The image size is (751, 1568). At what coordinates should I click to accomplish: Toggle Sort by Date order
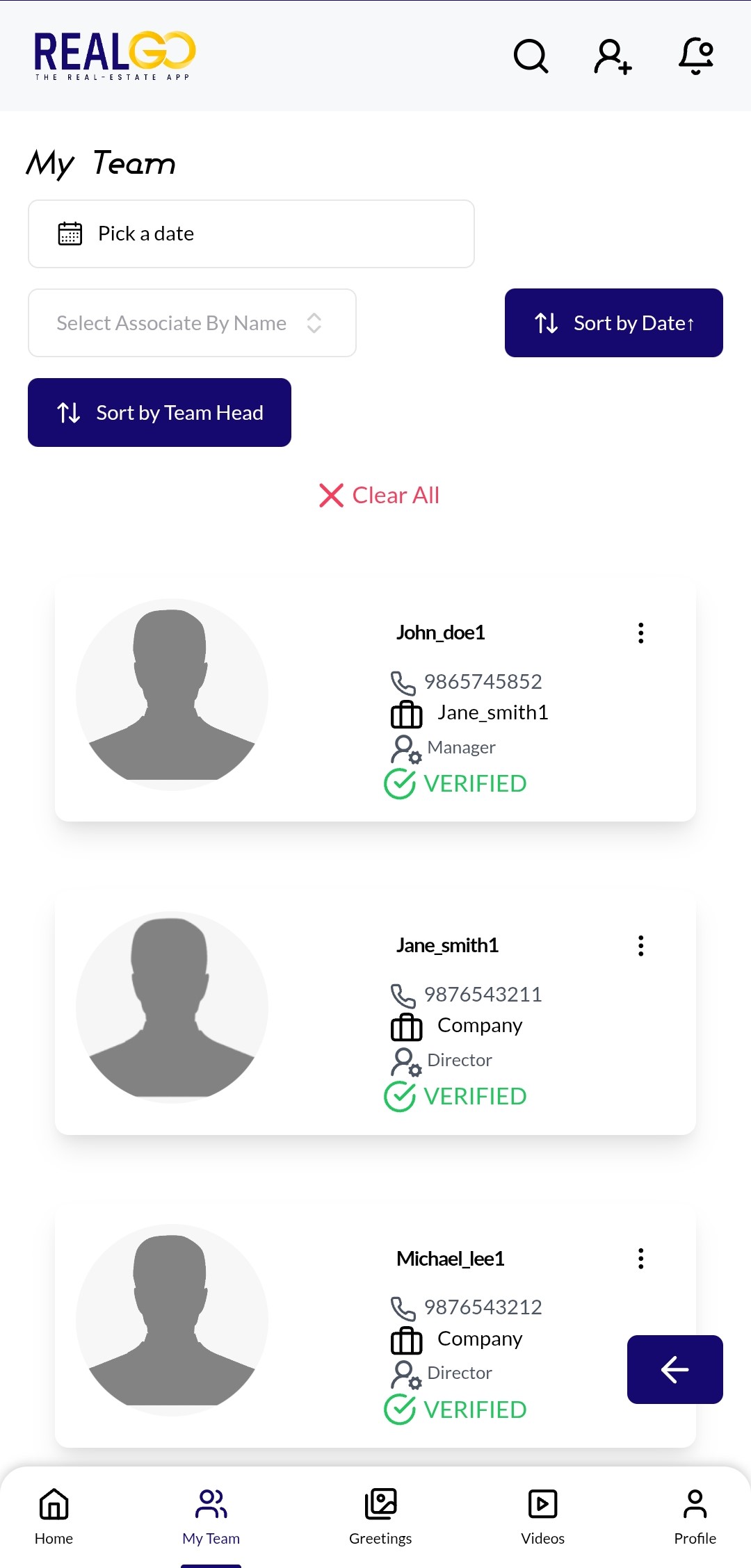click(x=613, y=323)
